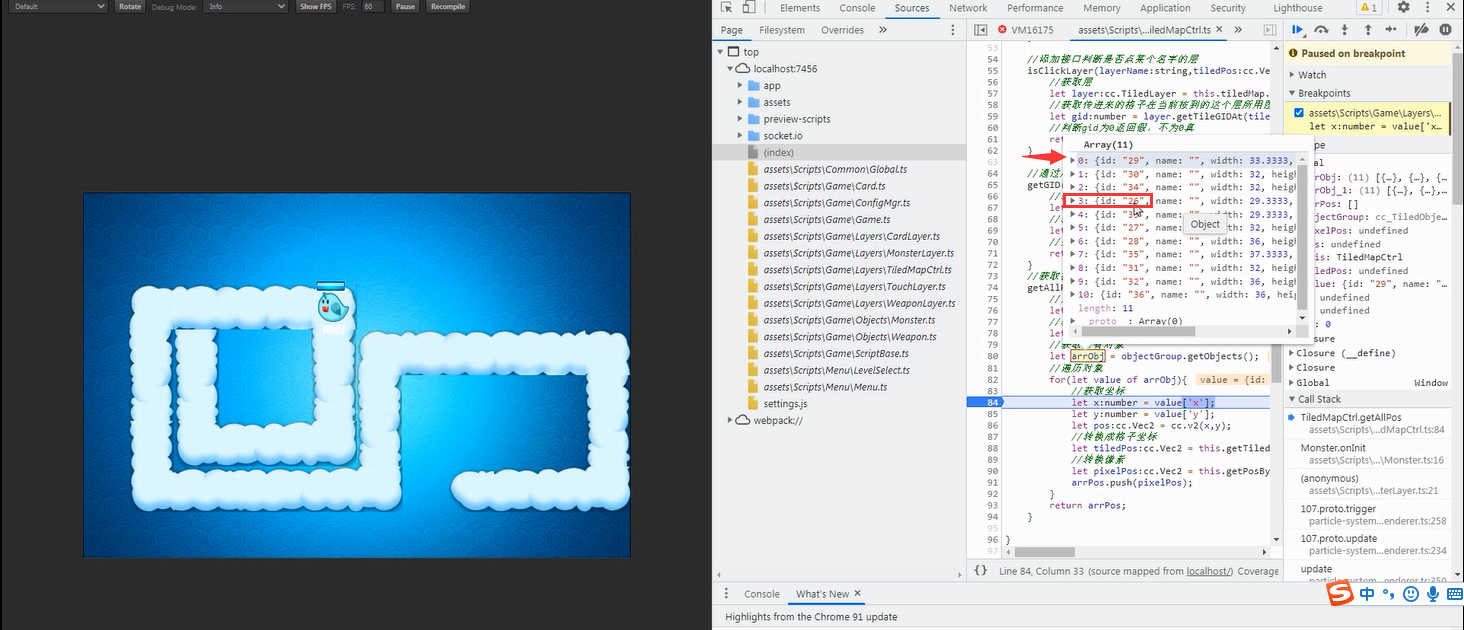Viewport: 1464px width, 630px height.
Task: Toggle the device toolbar icon
Action: 749,8
